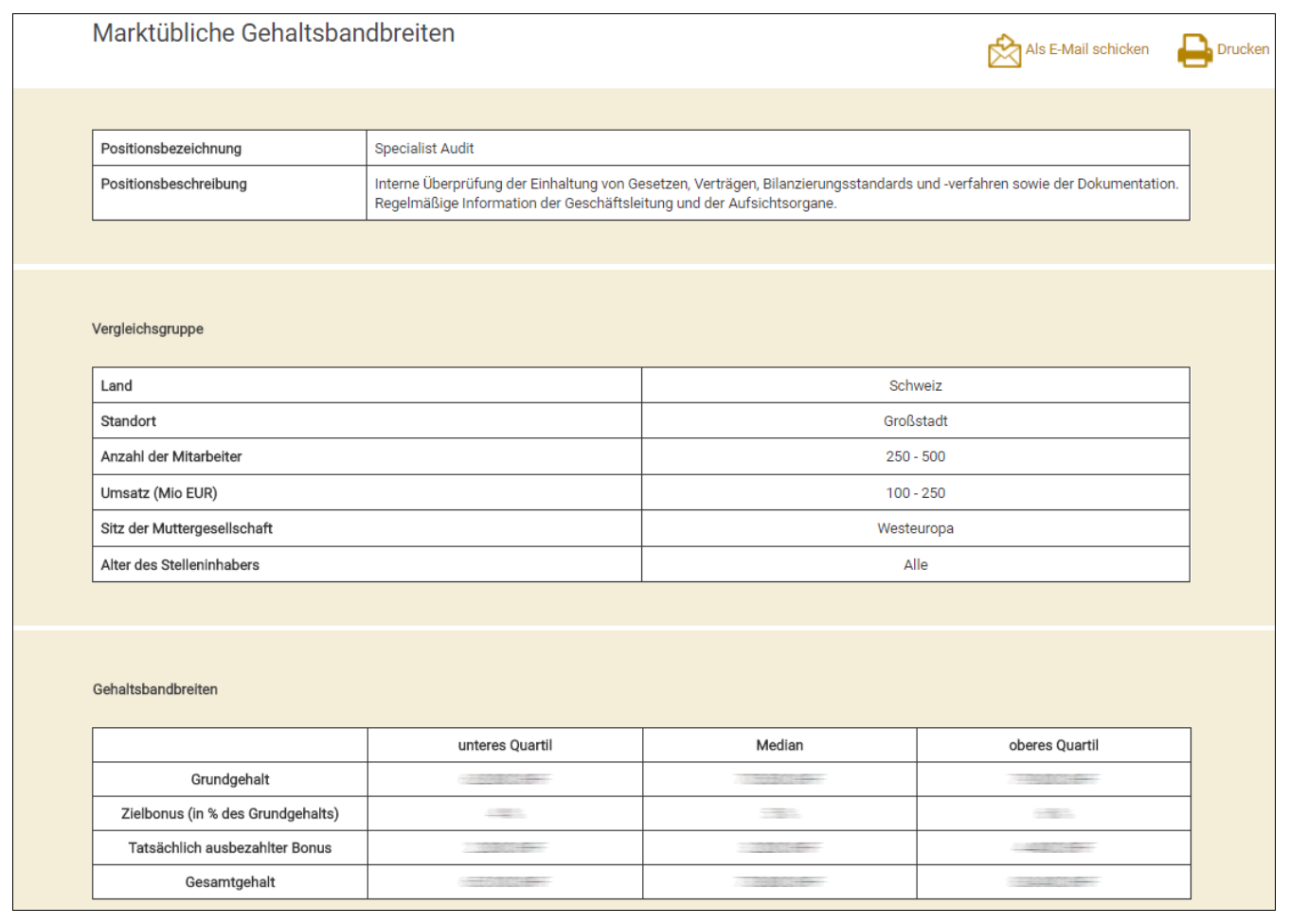Click the 'Median' column header
The image size is (1290, 924).
tap(779, 745)
